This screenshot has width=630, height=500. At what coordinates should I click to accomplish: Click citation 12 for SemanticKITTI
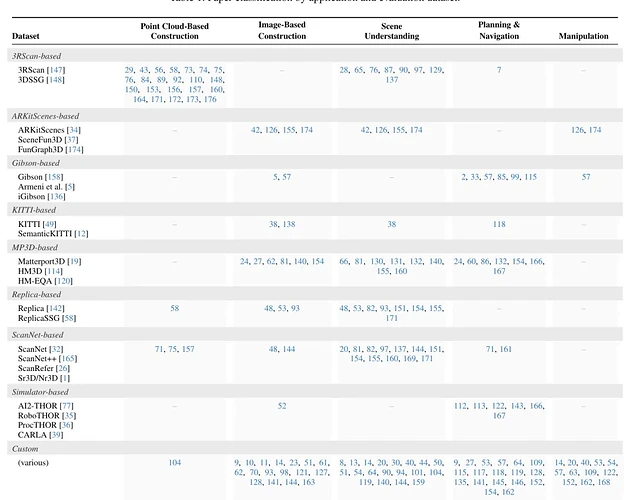point(81,234)
